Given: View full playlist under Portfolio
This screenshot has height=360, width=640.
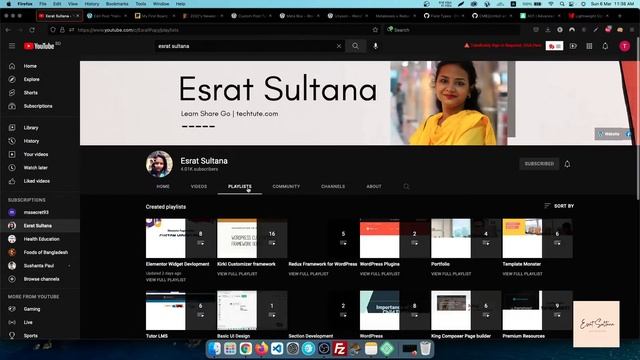Looking at the screenshot, I should (451, 274).
